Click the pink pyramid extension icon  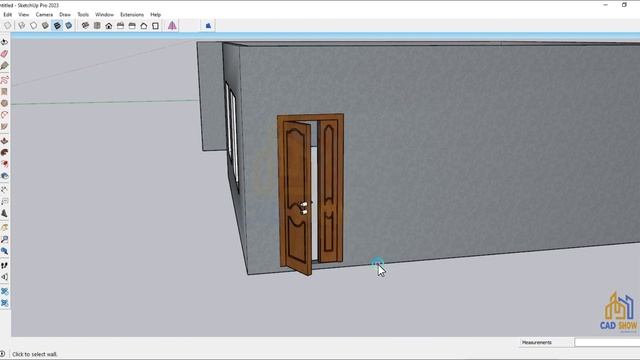(172, 26)
